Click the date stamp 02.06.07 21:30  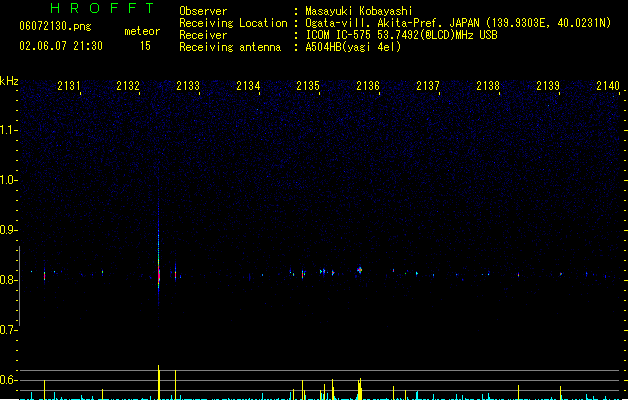61,46
